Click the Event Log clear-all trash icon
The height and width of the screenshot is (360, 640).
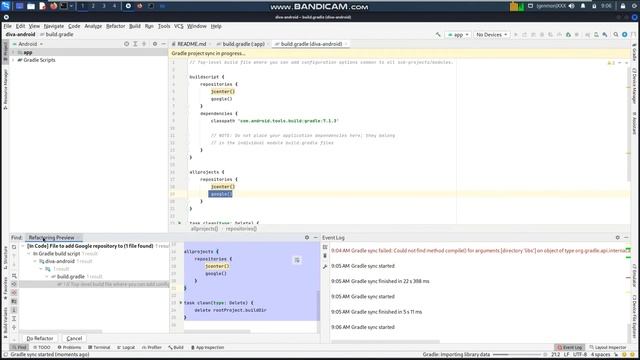(x=325, y=256)
